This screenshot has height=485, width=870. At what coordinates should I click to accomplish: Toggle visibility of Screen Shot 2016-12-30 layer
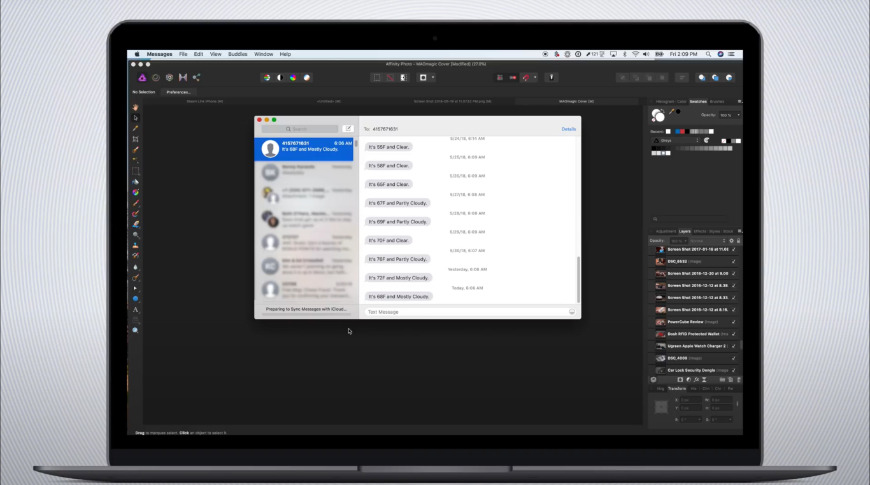pyautogui.click(x=734, y=274)
